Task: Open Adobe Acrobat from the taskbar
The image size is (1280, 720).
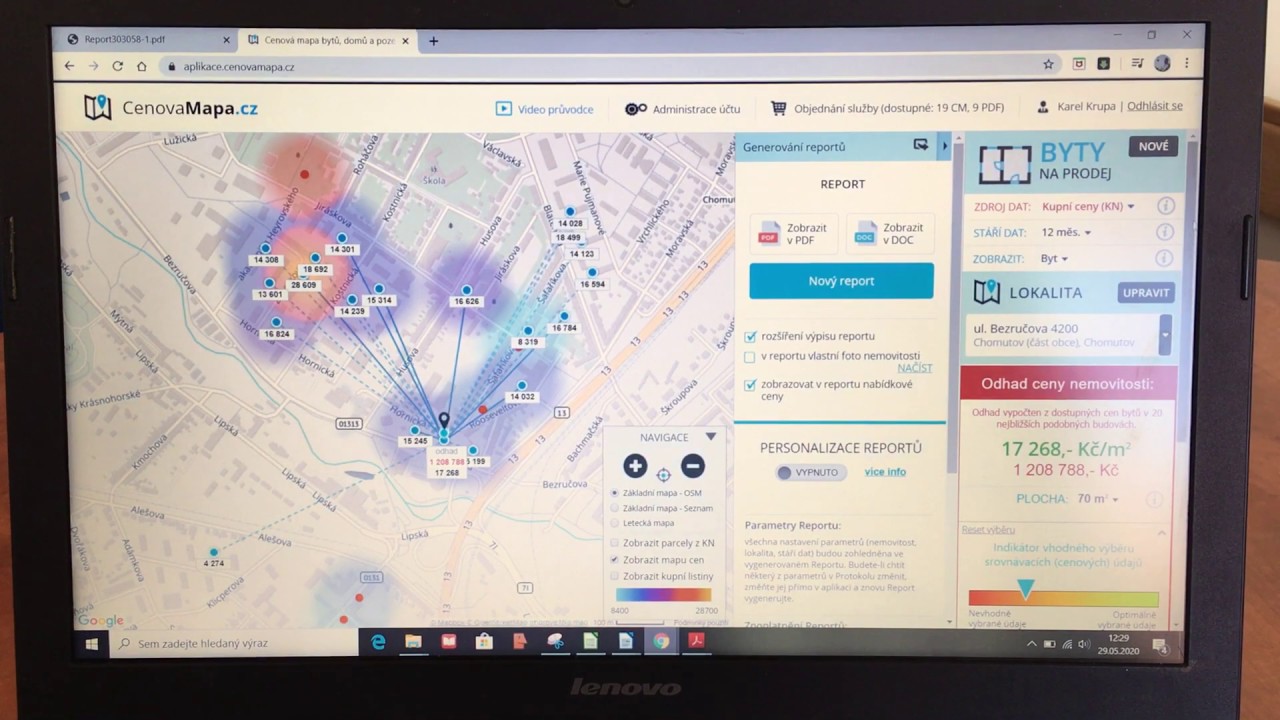Action: pos(696,641)
